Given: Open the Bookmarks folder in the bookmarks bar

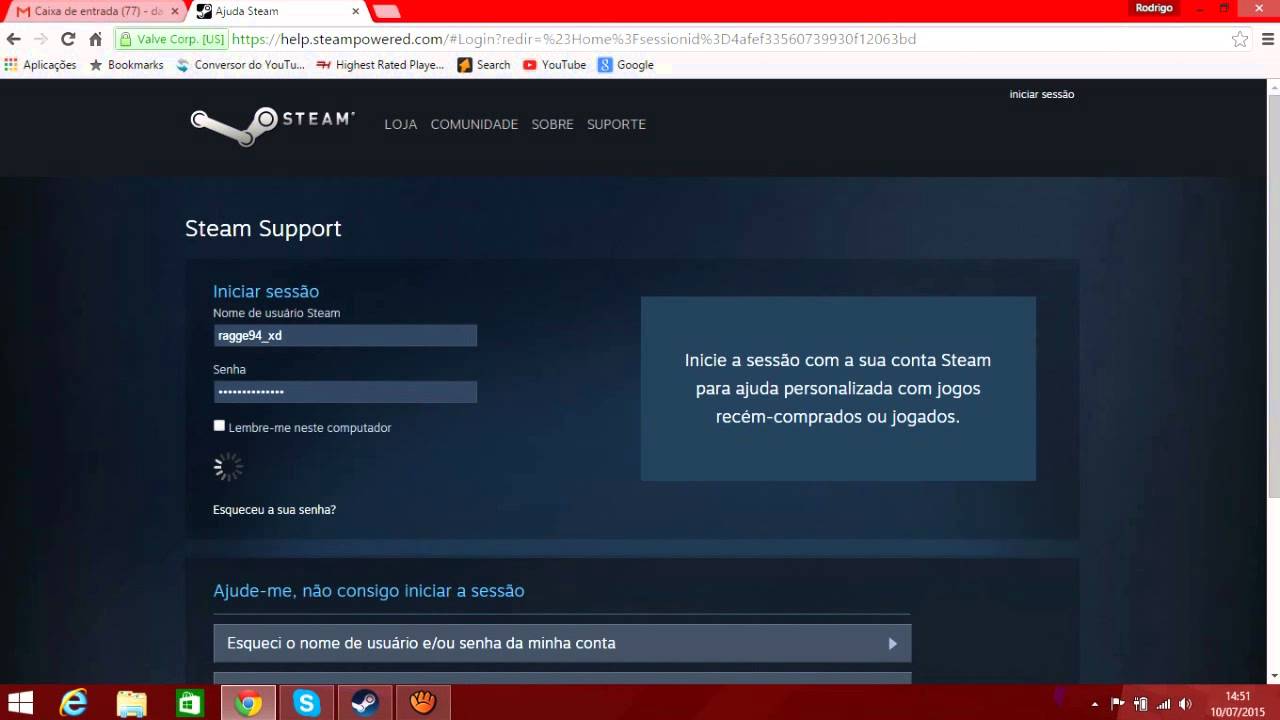Looking at the screenshot, I should coord(126,65).
